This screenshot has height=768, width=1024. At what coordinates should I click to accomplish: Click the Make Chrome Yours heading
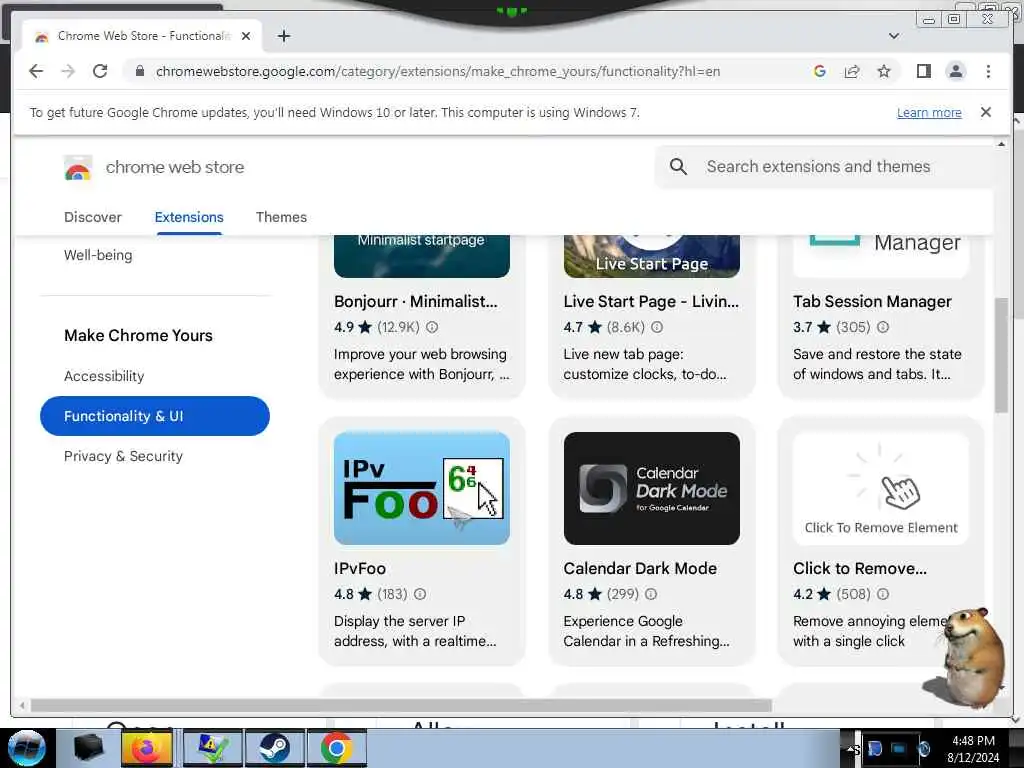[x=138, y=335]
